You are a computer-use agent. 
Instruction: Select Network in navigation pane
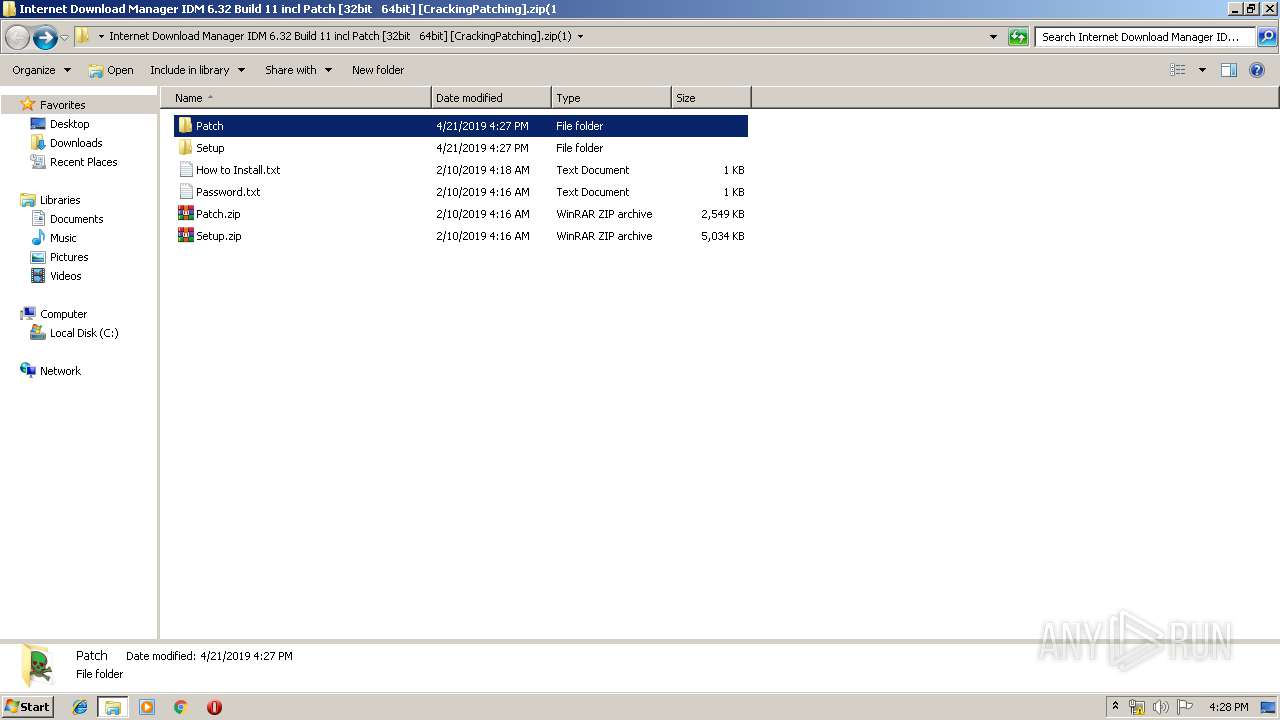[60, 371]
